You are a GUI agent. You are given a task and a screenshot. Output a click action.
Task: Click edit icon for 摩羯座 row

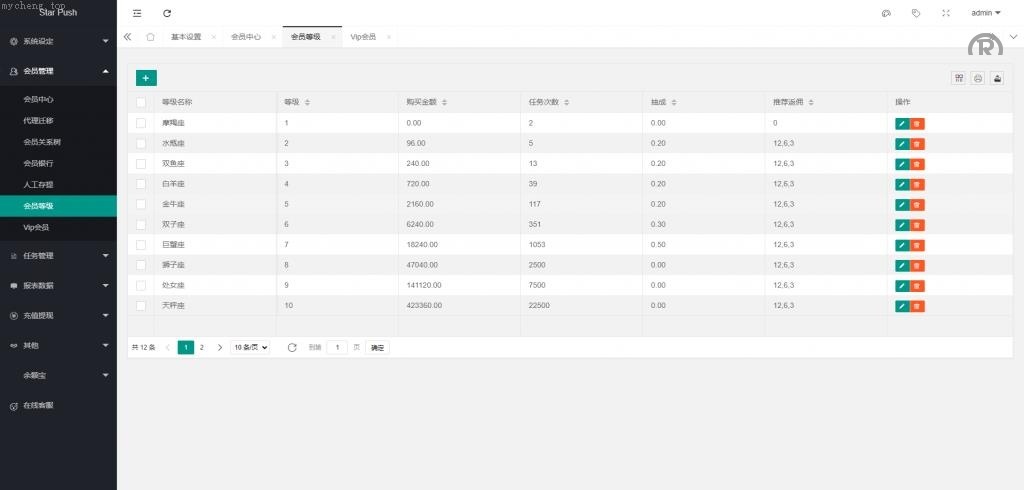pyautogui.click(x=902, y=123)
